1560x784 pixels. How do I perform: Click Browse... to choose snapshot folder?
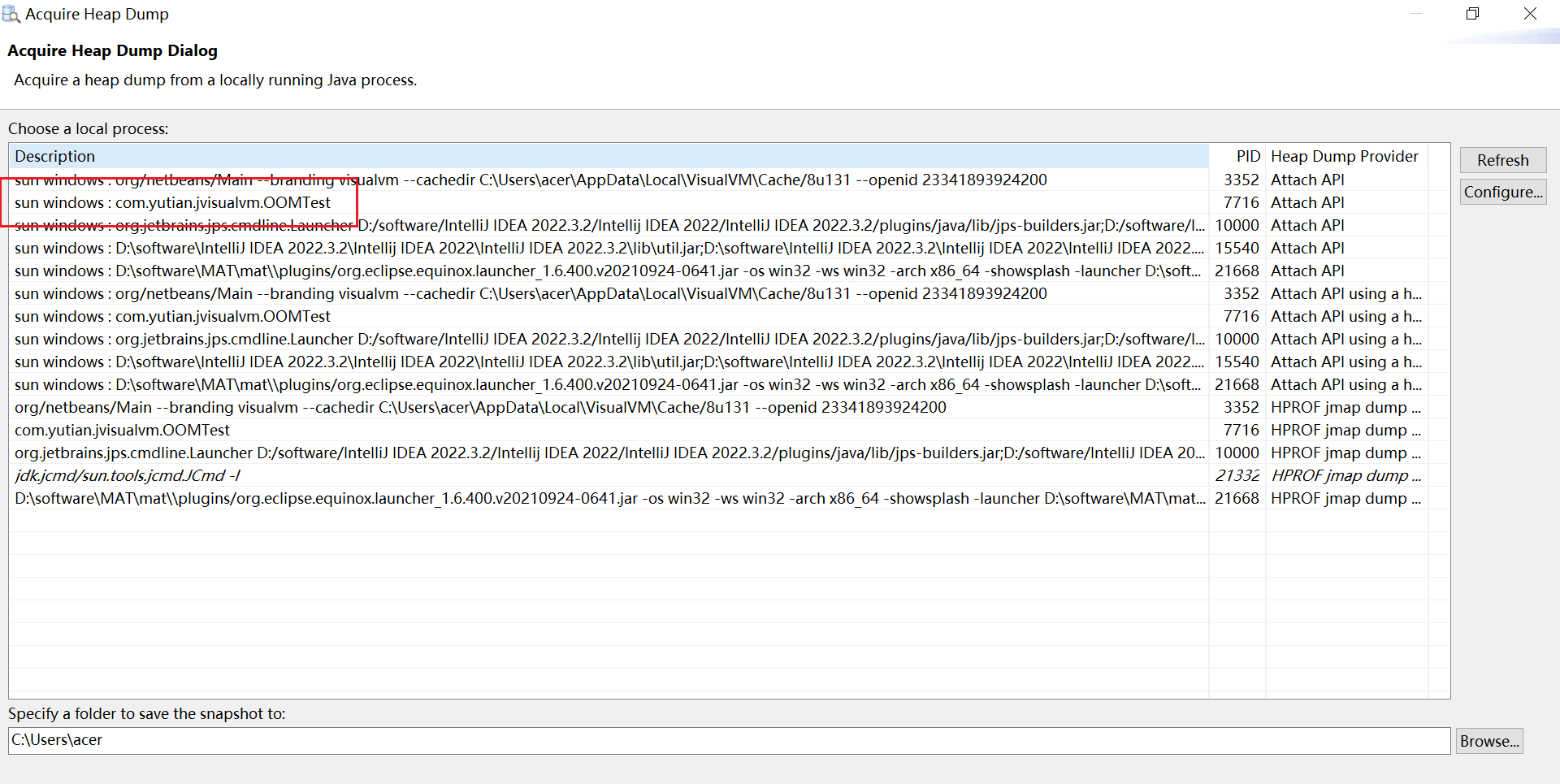(x=1488, y=741)
